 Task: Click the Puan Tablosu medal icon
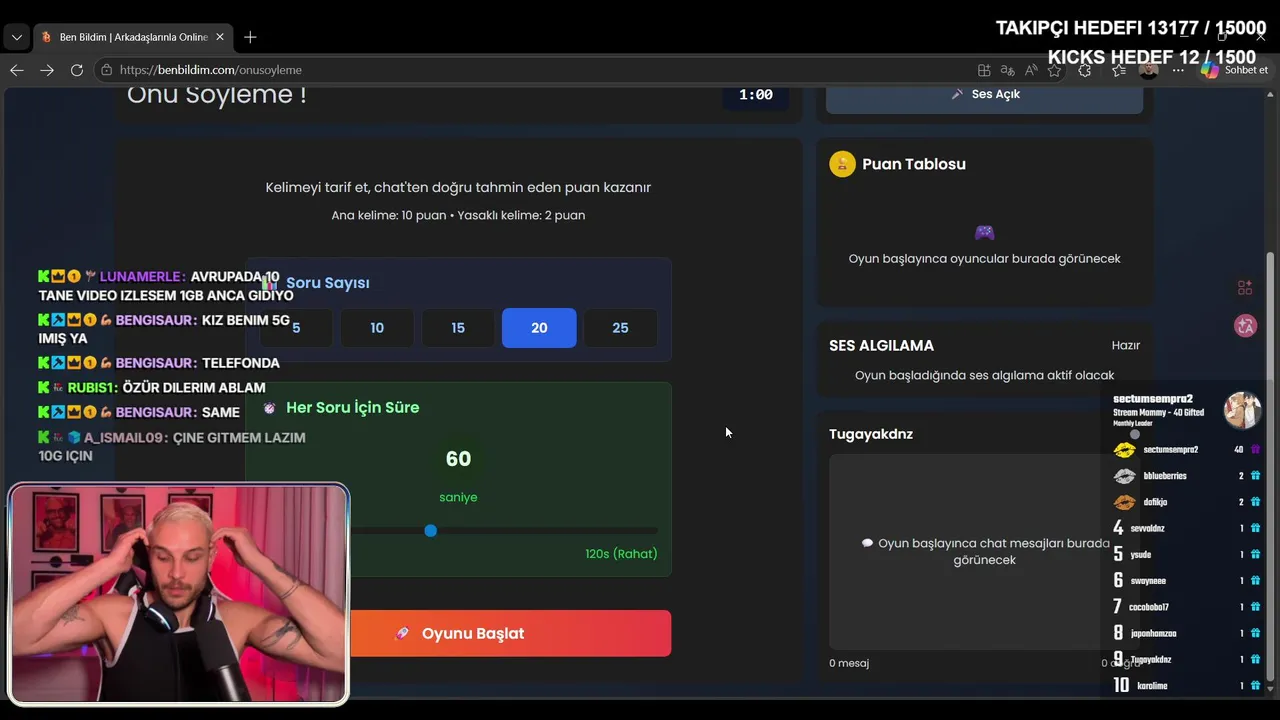point(842,164)
